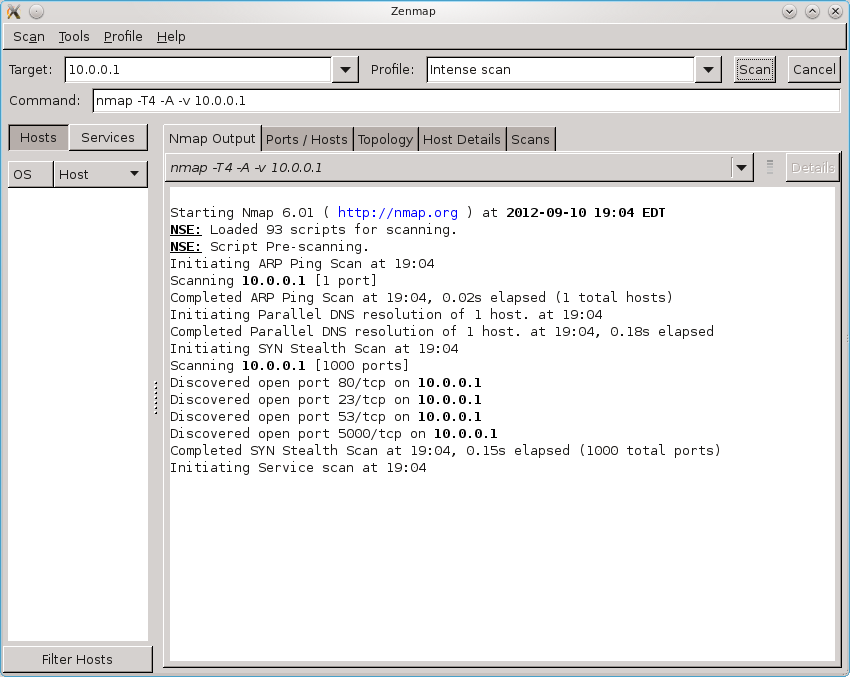The height and width of the screenshot is (677, 850).
Task: Click the 'Discovered open port 80/tcp' line
Action: coord(326,383)
